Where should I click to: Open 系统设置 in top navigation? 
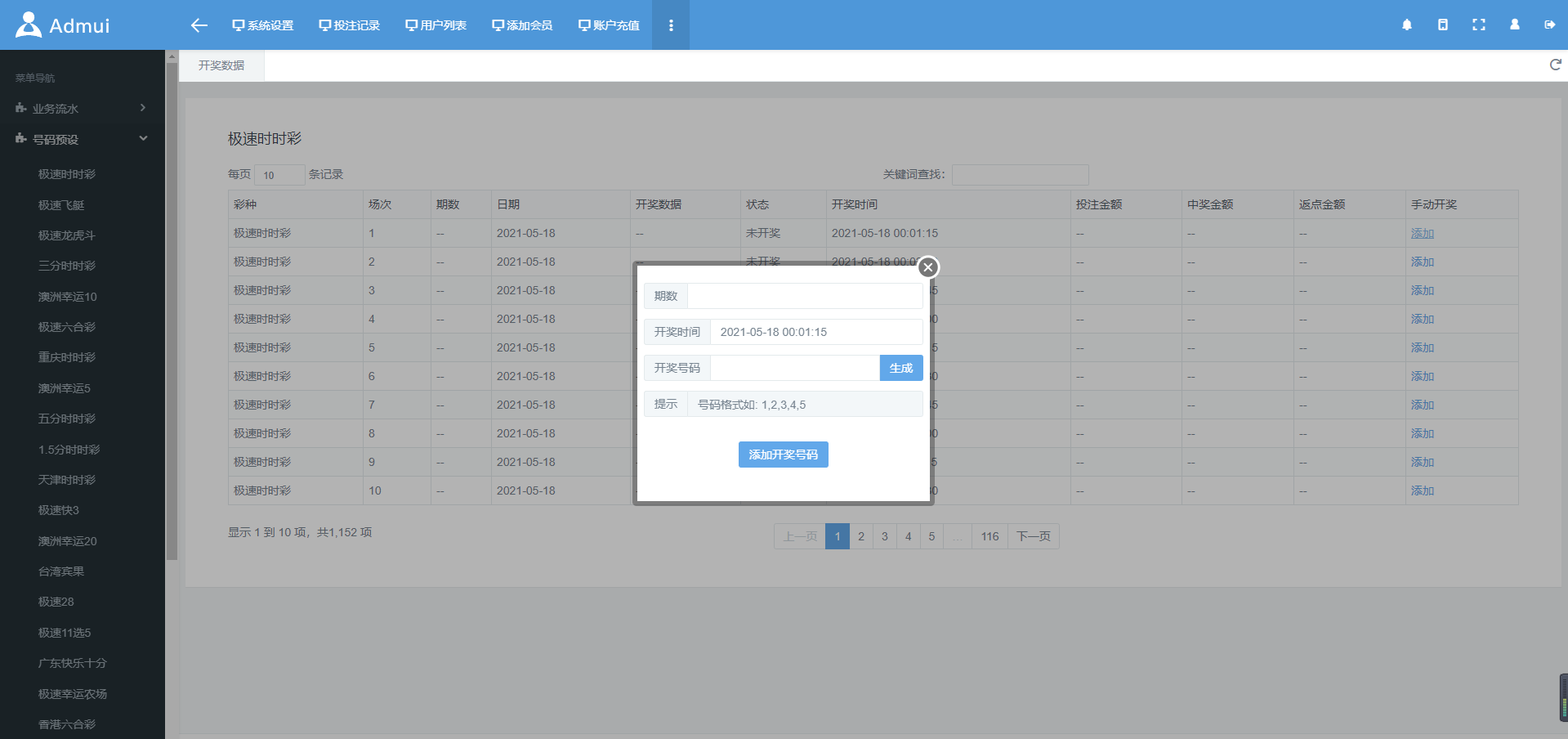(263, 25)
